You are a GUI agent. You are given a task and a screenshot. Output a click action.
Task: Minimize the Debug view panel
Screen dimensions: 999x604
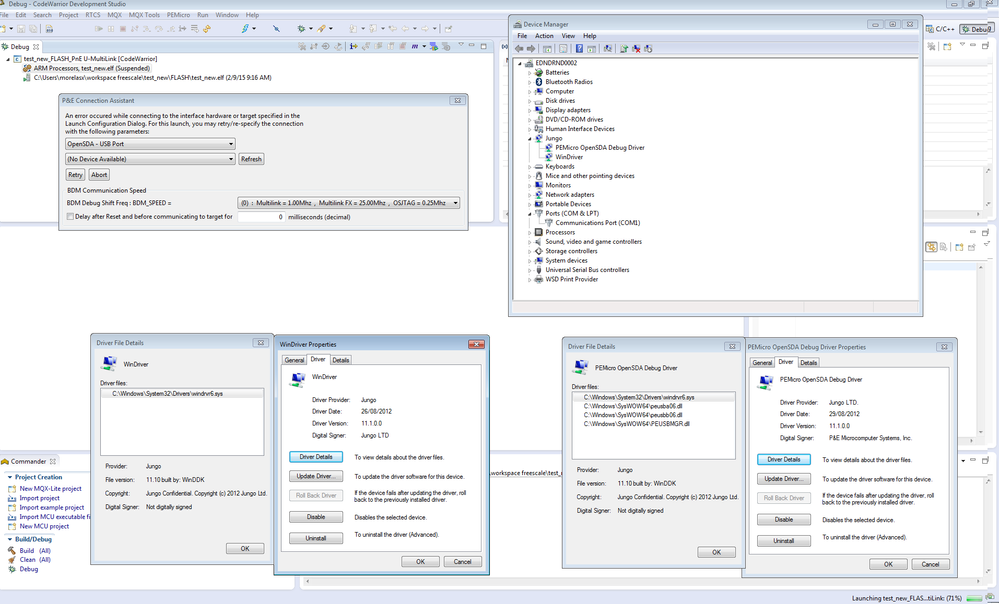tap(471, 45)
